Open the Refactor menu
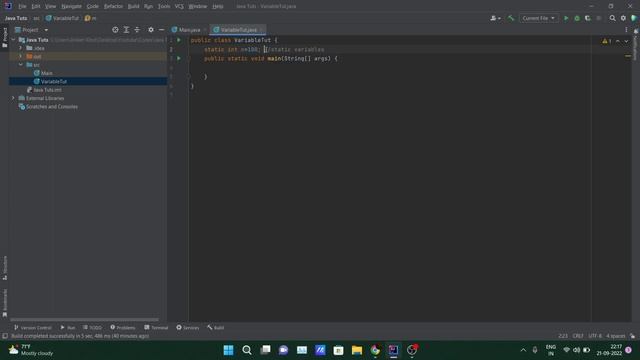 click(x=113, y=7)
